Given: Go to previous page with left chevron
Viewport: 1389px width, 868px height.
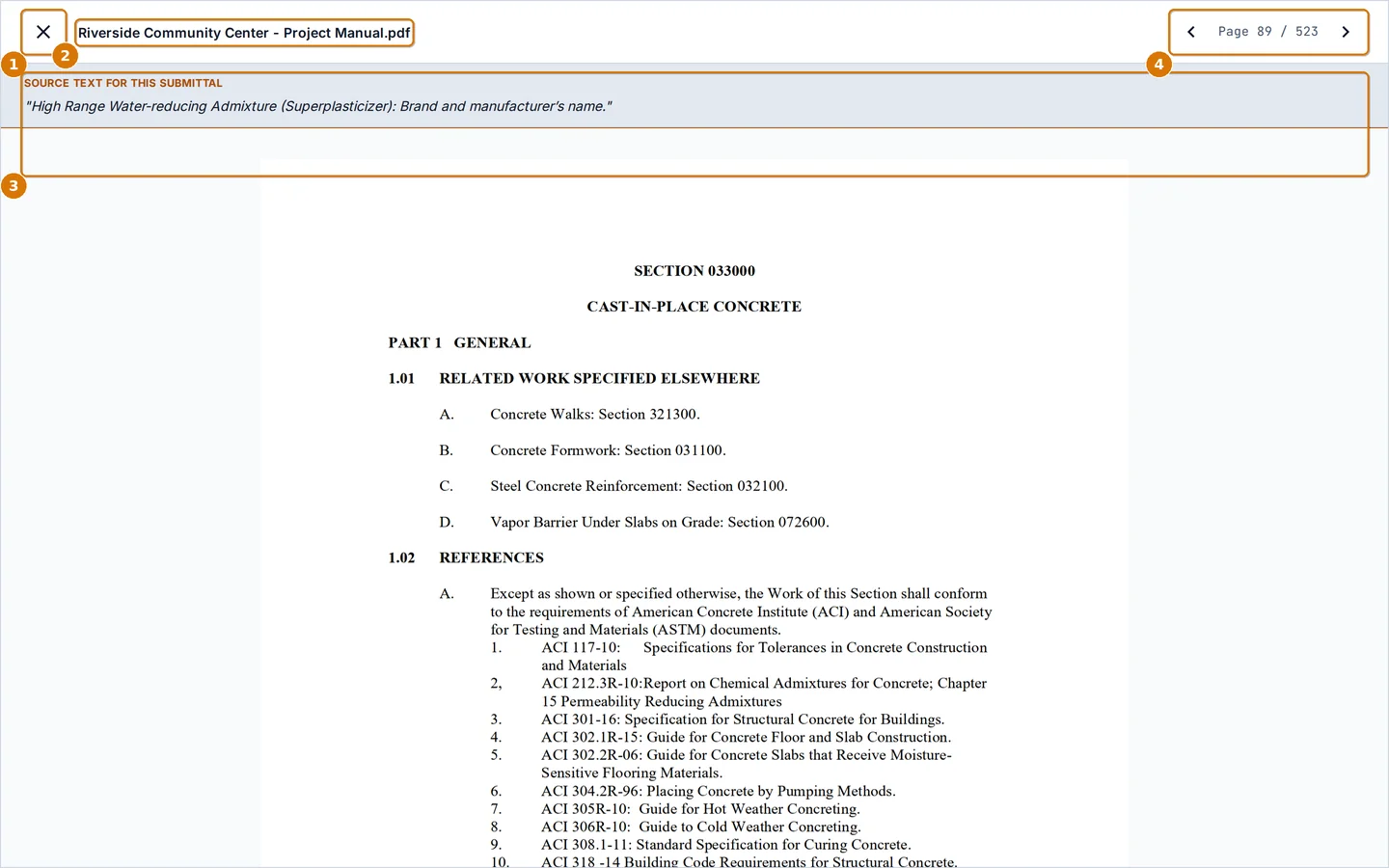Looking at the screenshot, I should (x=1191, y=32).
